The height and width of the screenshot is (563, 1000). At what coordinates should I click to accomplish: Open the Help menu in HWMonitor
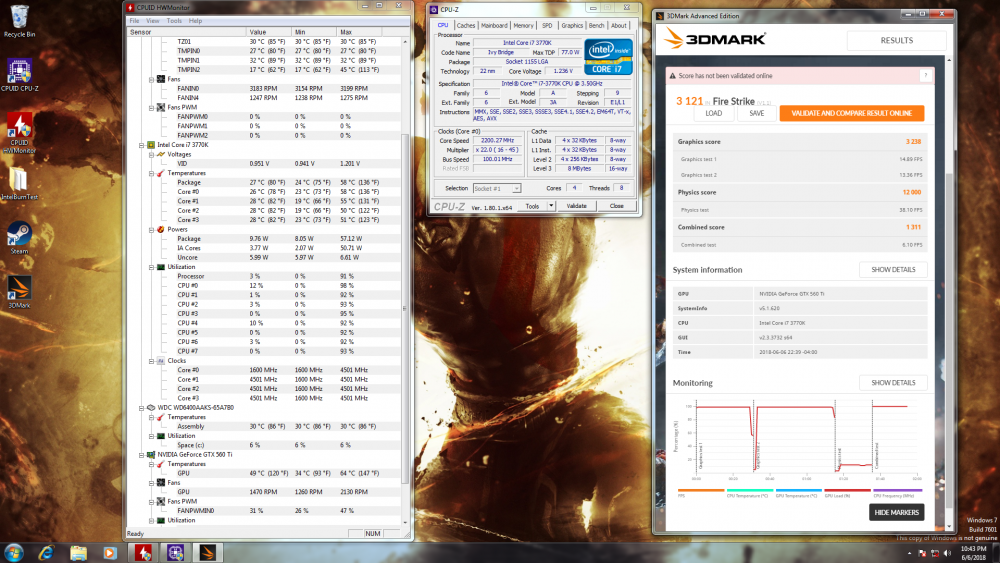(x=195, y=20)
